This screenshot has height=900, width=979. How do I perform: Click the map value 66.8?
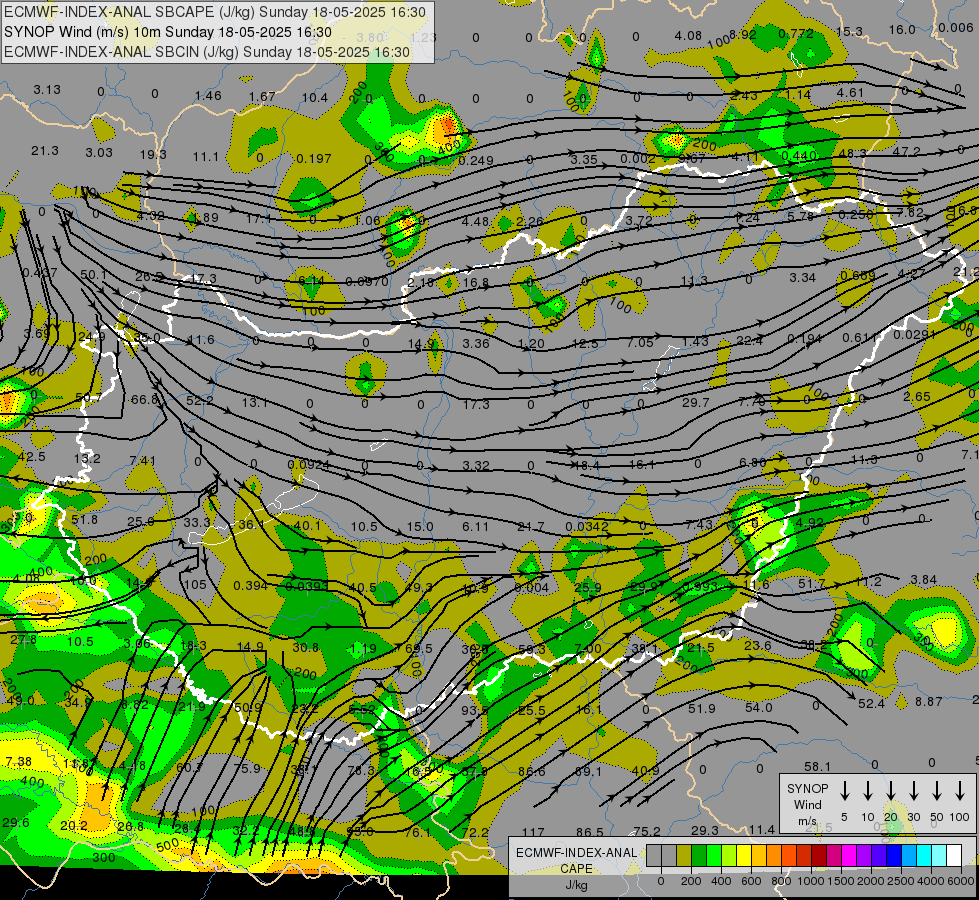coord(143,399)
